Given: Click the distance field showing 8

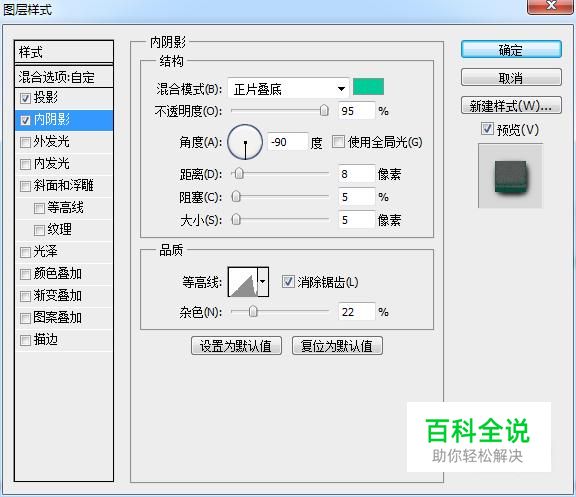Looking at the screenshot, I should [356, 174].
